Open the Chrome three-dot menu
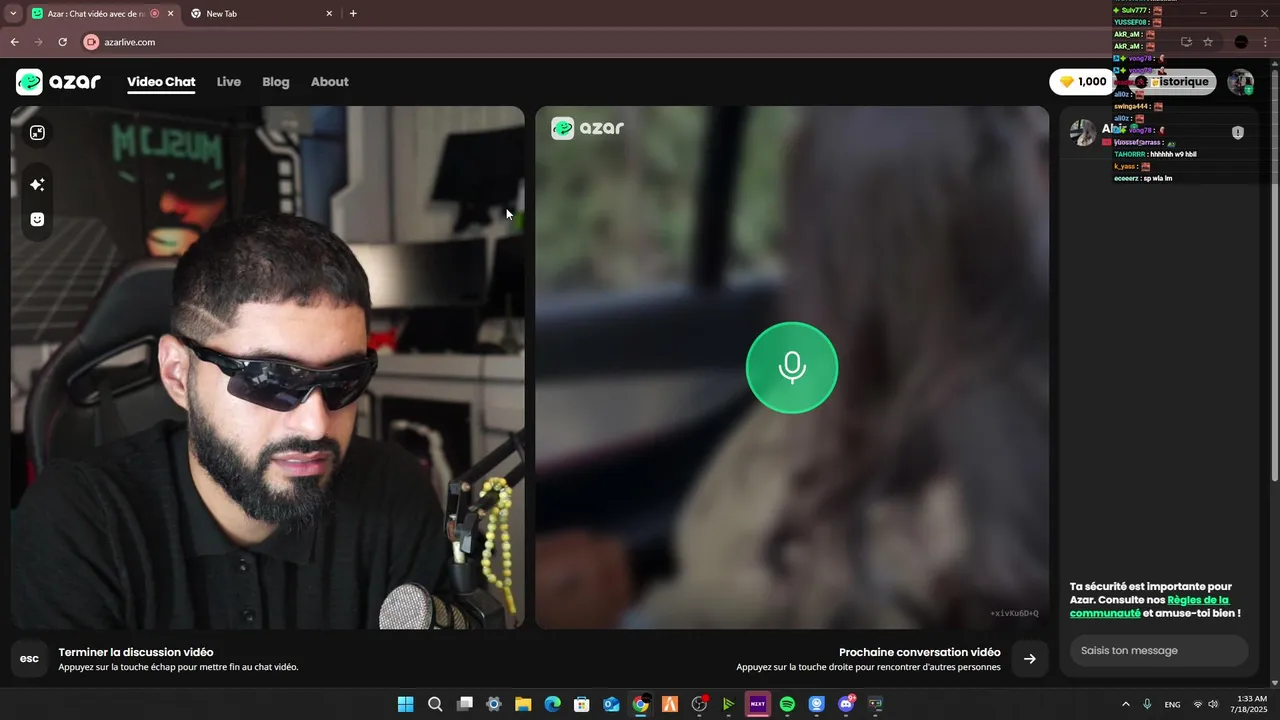1280x720 pixels. tap(1266, 42)
